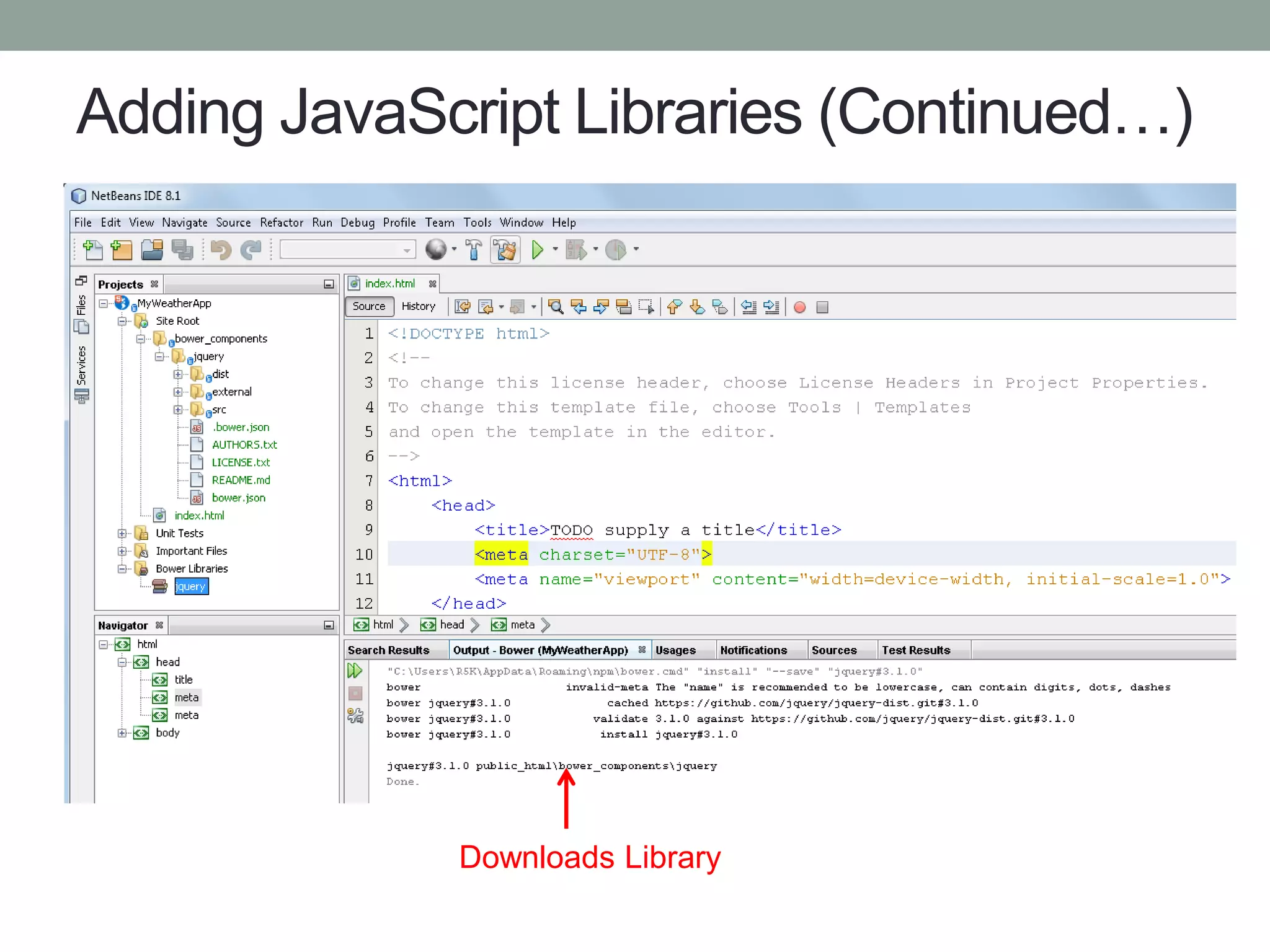The image size is (1270, 952).
Task: Click the History view button
Action: [x=419, y=306]
